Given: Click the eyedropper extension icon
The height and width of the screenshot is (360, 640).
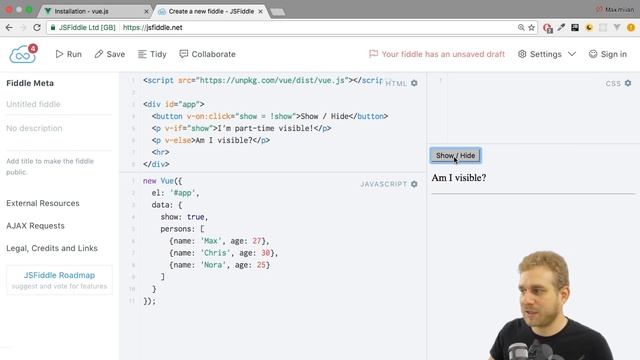Looking at the screenshot, I should (561, 27).
